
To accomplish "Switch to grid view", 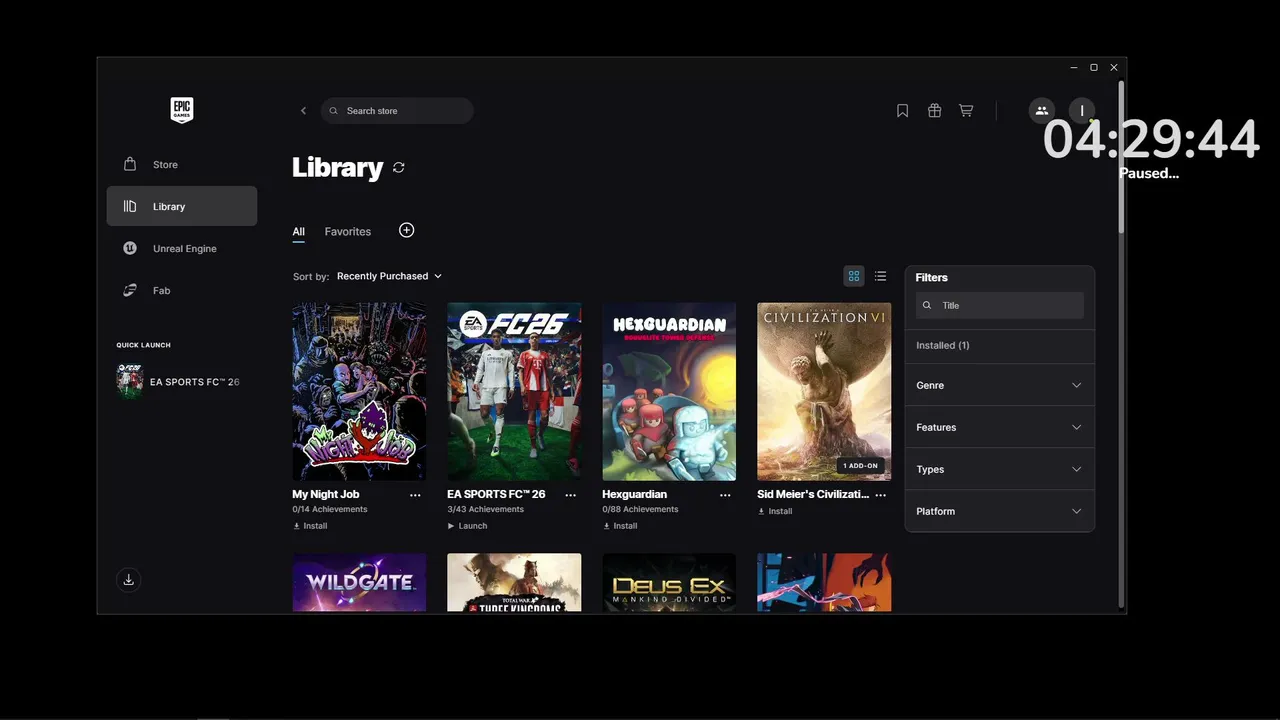I will click(854, 276).
